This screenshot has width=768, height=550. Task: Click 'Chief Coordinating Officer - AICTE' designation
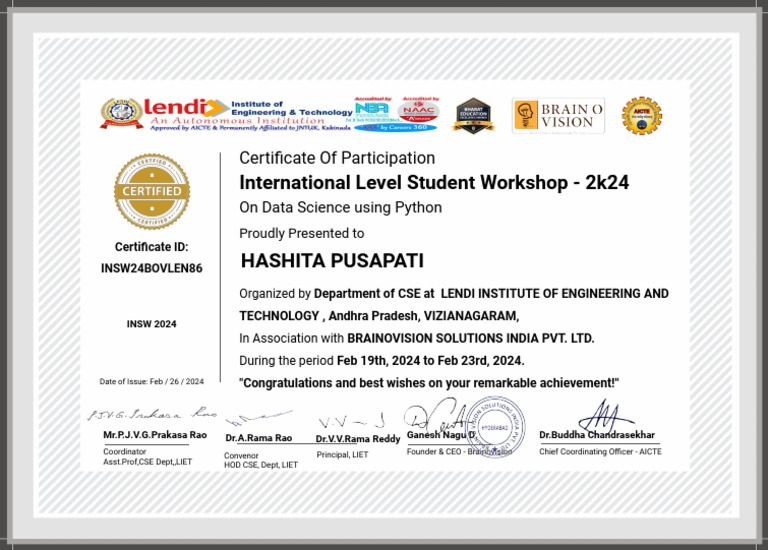600,452
